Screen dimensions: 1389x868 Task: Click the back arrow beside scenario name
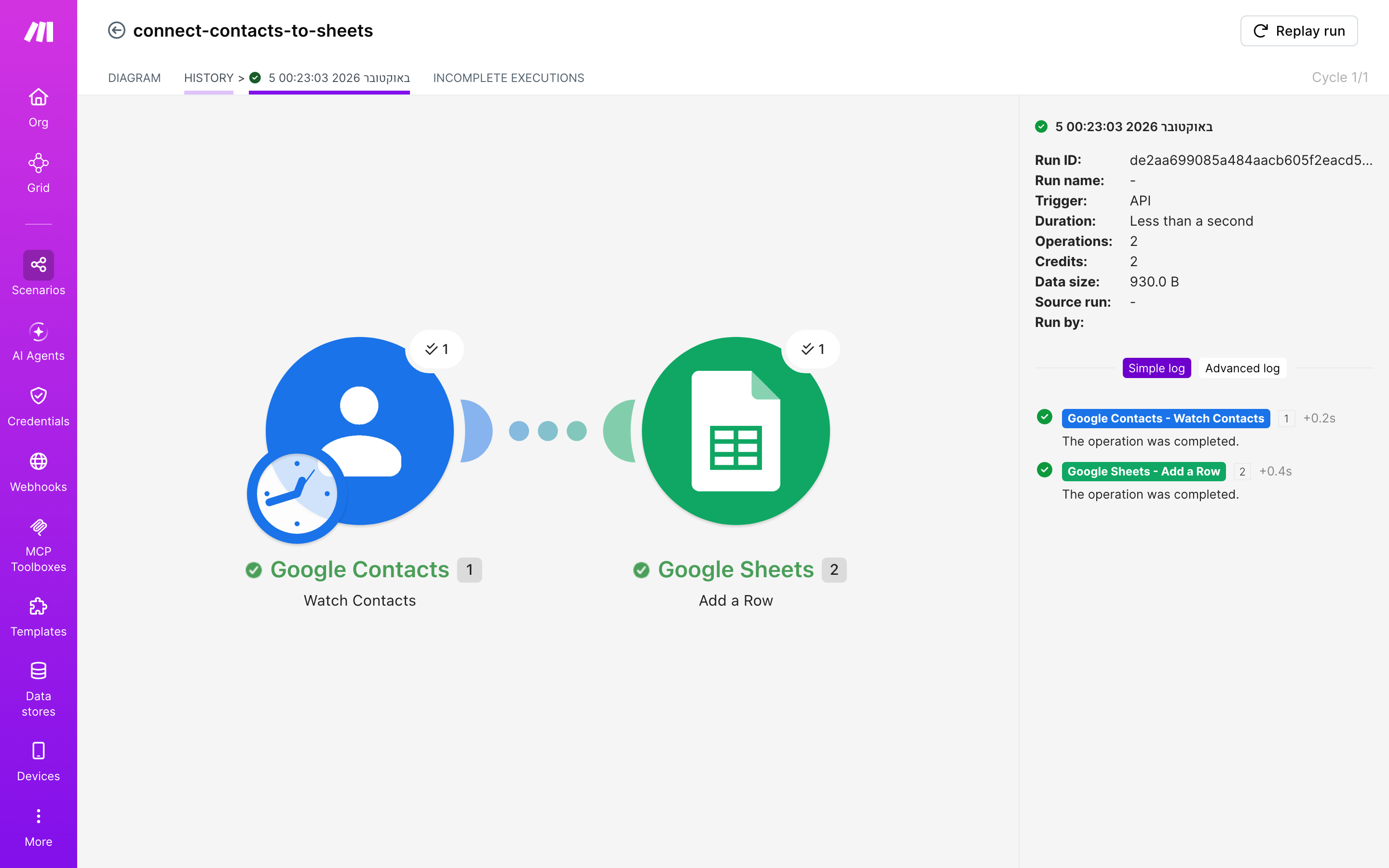point(117,30)
